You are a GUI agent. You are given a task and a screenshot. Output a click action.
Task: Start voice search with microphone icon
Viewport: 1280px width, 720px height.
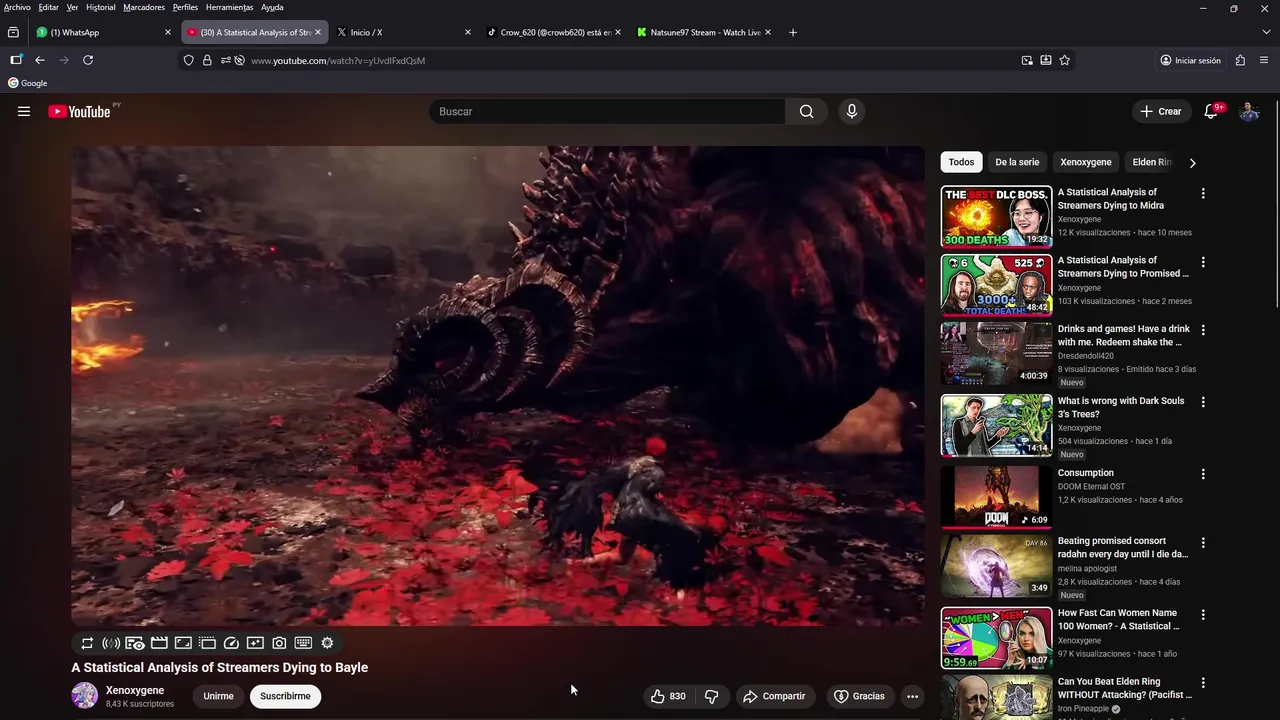point(852,111)
